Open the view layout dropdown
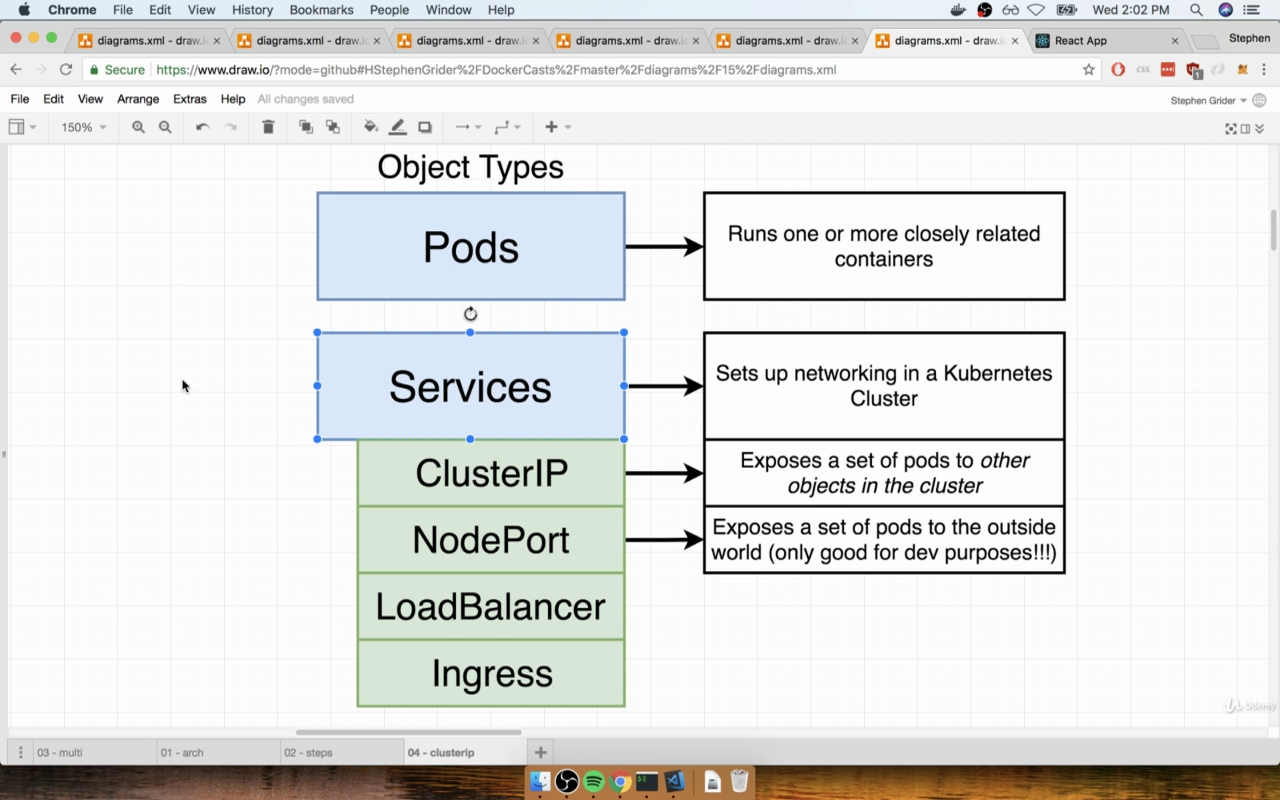Viewport: 1280px width, 800px height. coord(22,127)
